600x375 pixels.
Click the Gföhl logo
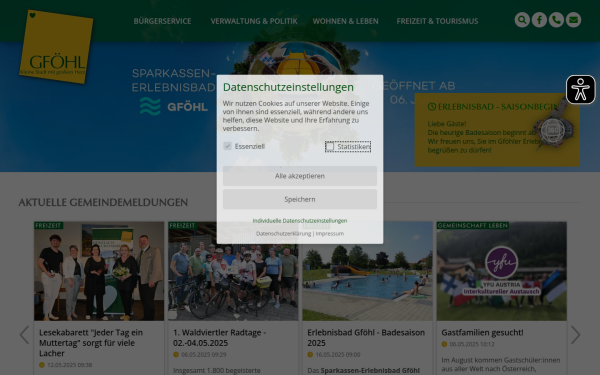(56, 47)
